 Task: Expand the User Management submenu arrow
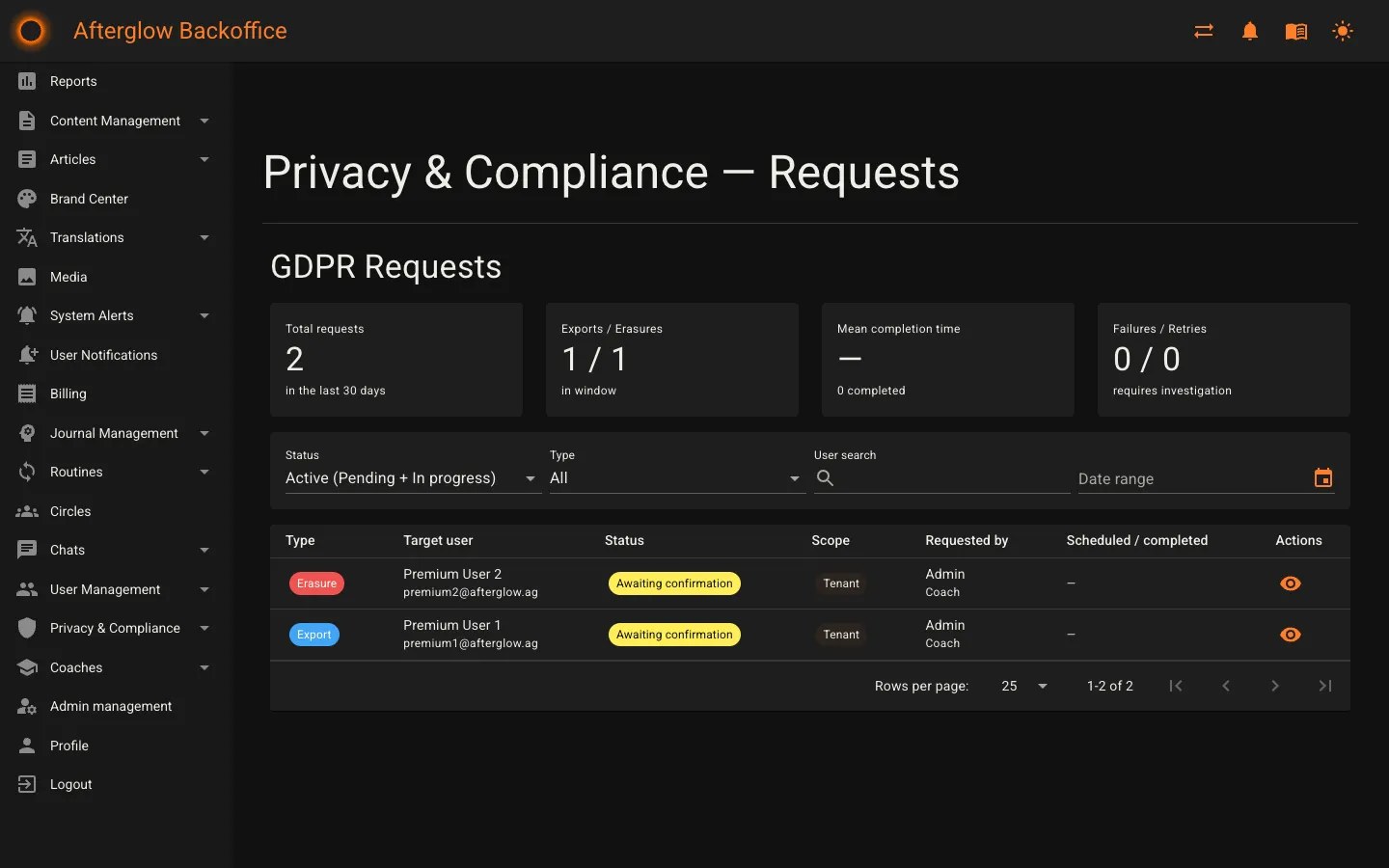pyautogui.click(x=204, y=589)
